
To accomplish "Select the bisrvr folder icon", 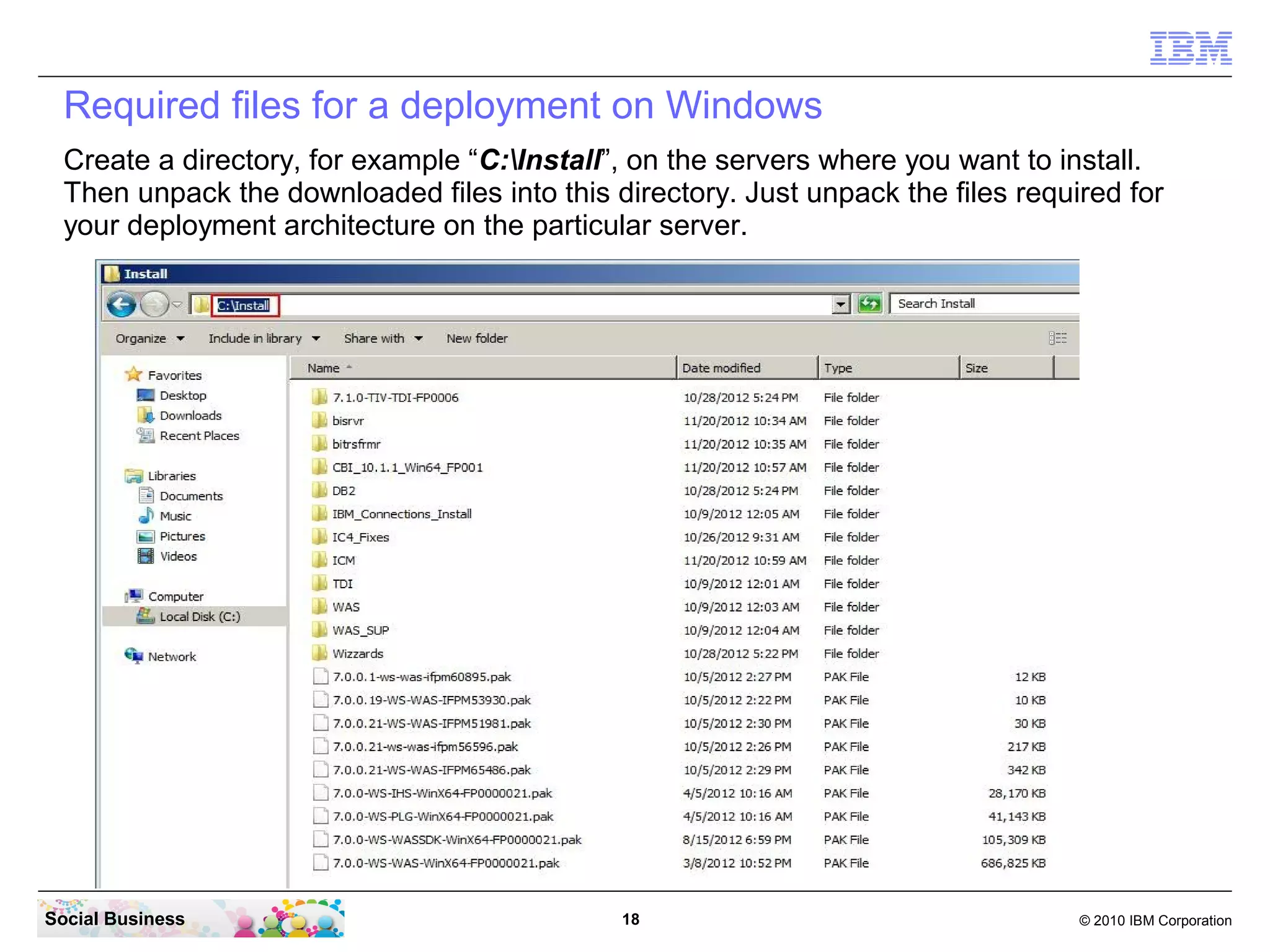I will (x=319, y=420).
